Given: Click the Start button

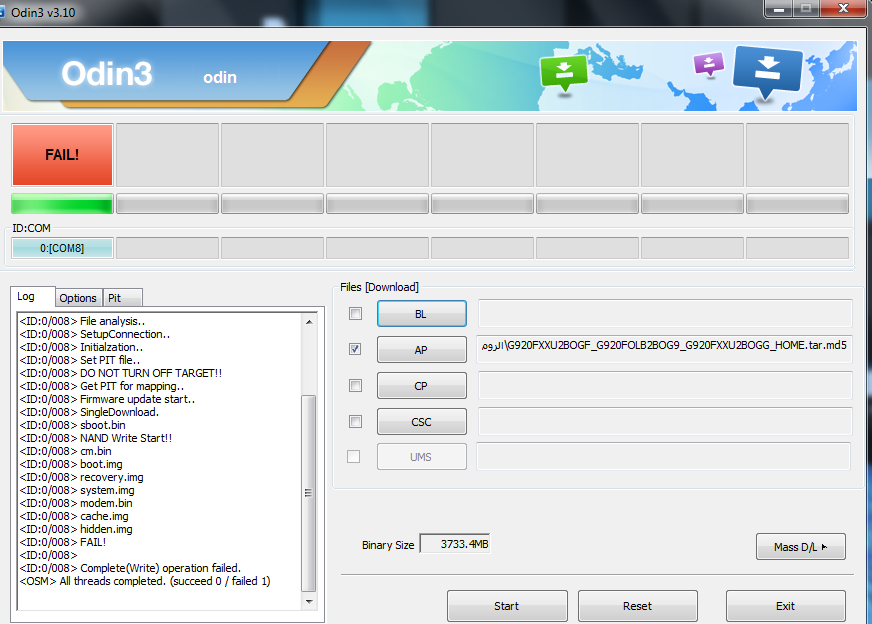Looking at the screenshot, I should pos(507,606).
